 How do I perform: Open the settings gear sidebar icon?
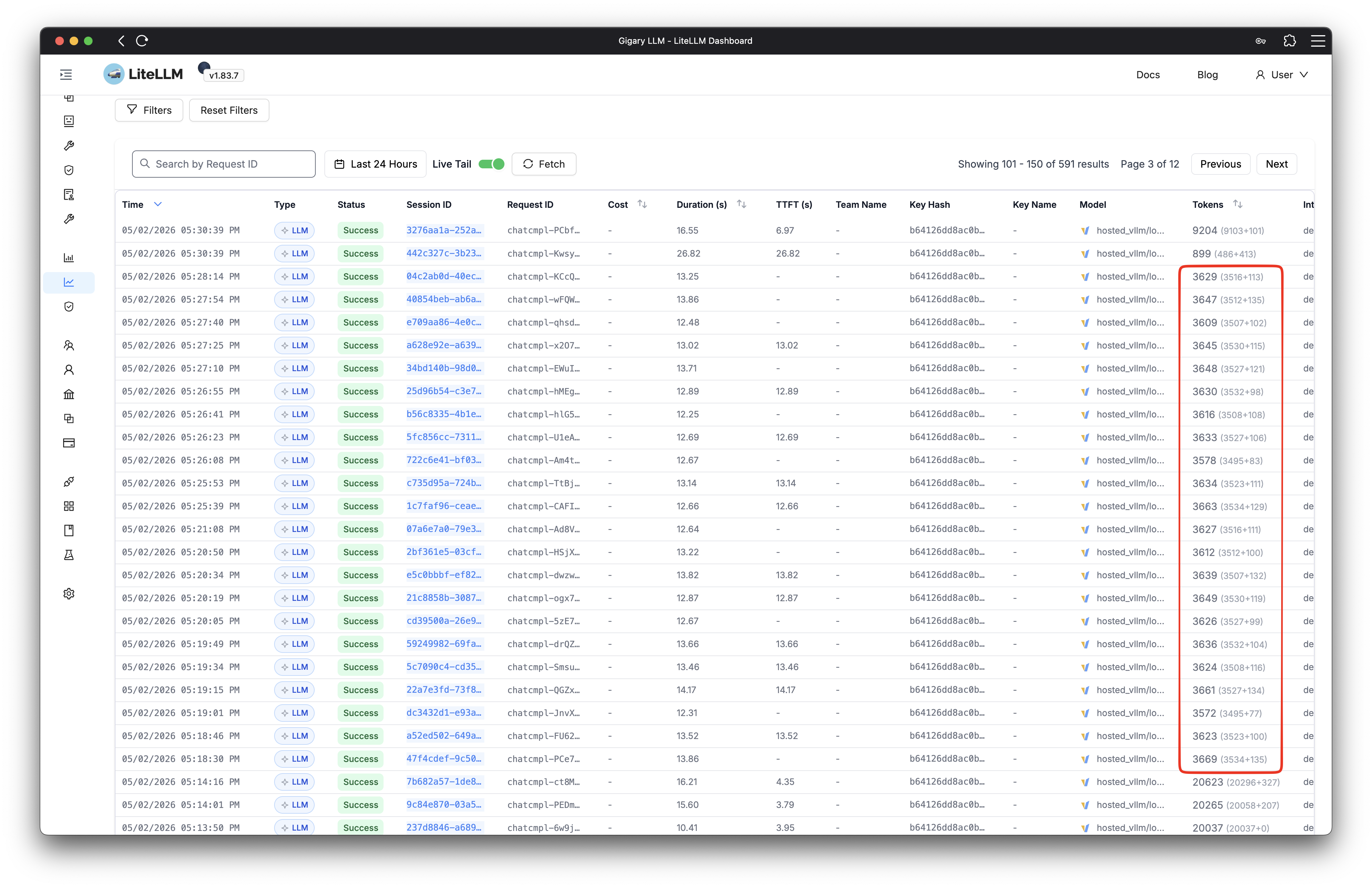[69, 593]
